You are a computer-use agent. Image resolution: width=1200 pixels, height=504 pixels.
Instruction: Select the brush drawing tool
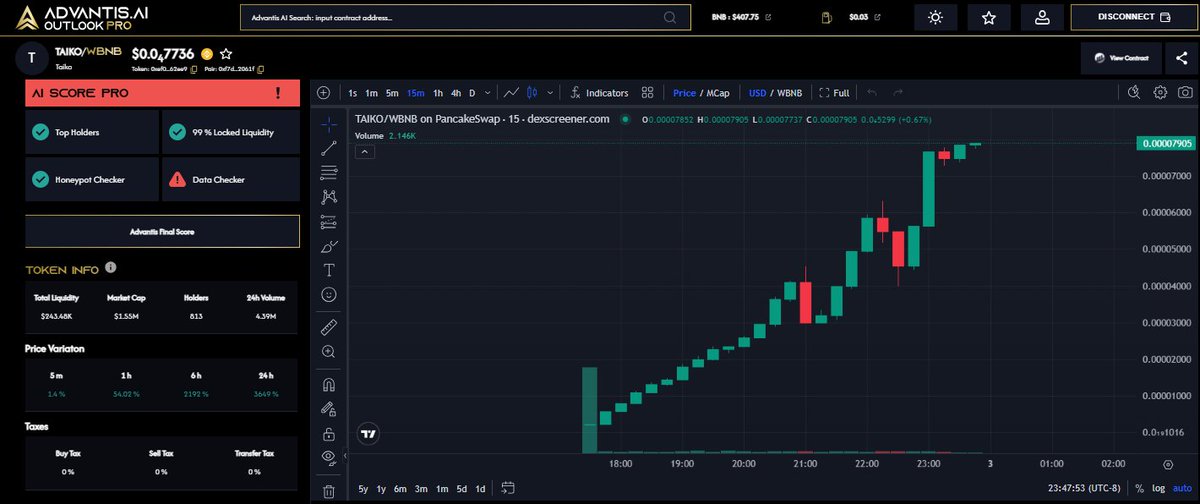[x=329, y=246]
